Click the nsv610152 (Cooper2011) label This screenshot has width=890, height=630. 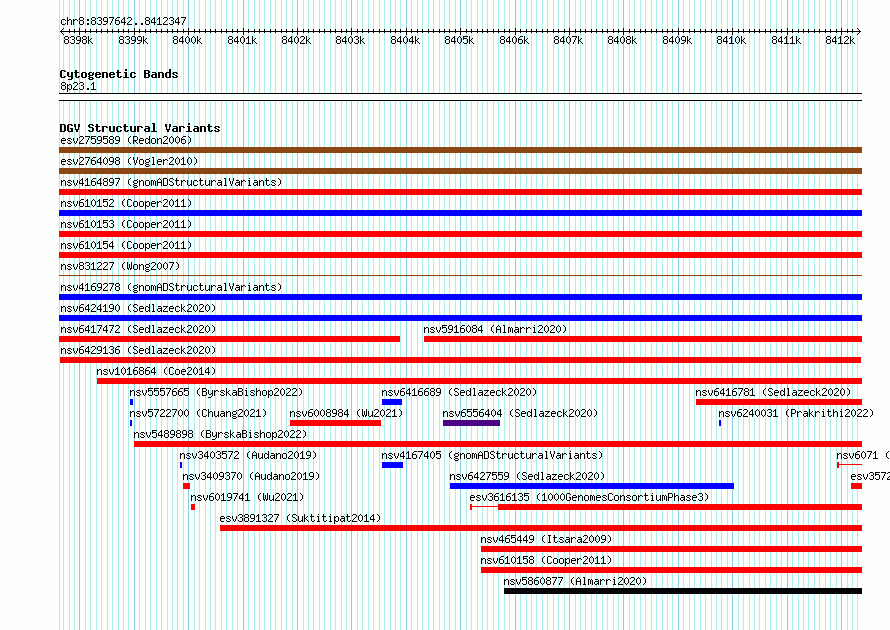[126, 203]
